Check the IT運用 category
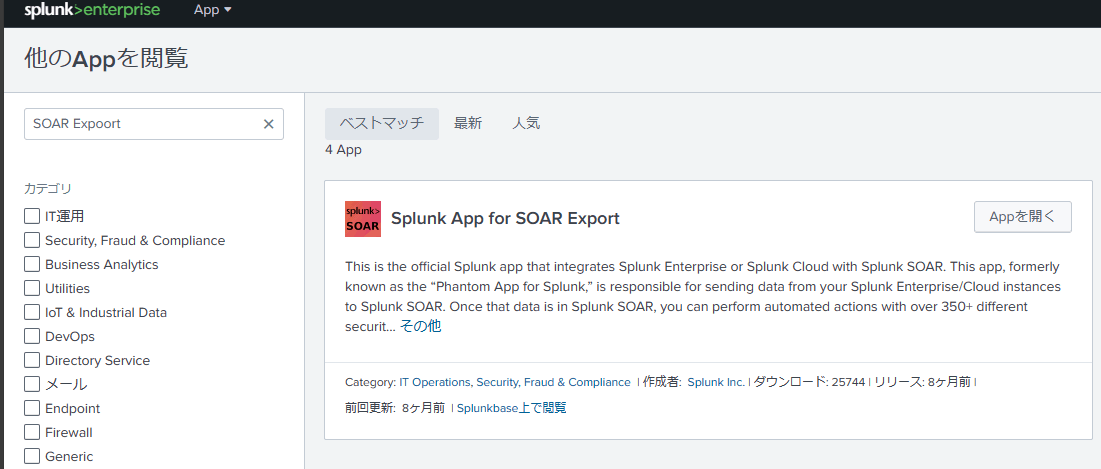Screen dimensions: 1101x469 (x=32, y=216)
